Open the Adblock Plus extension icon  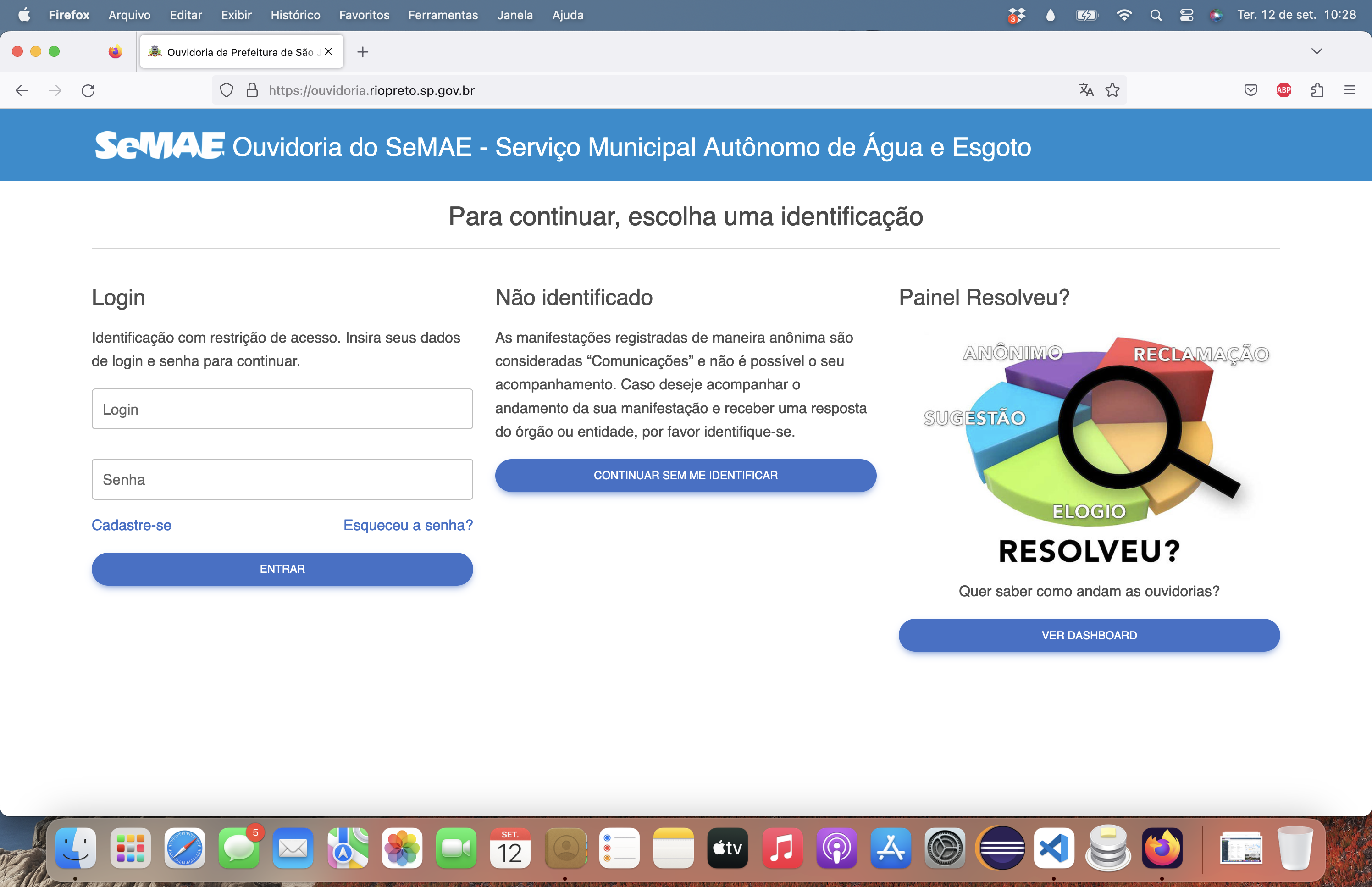pos(1283,90)
